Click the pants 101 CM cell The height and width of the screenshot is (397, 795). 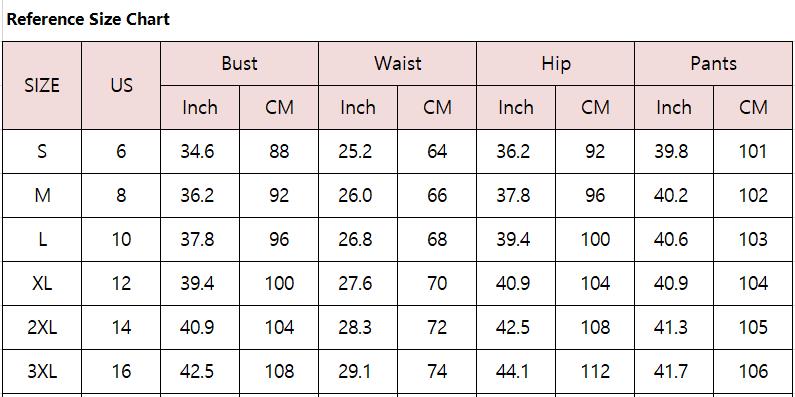click(753, 151)
